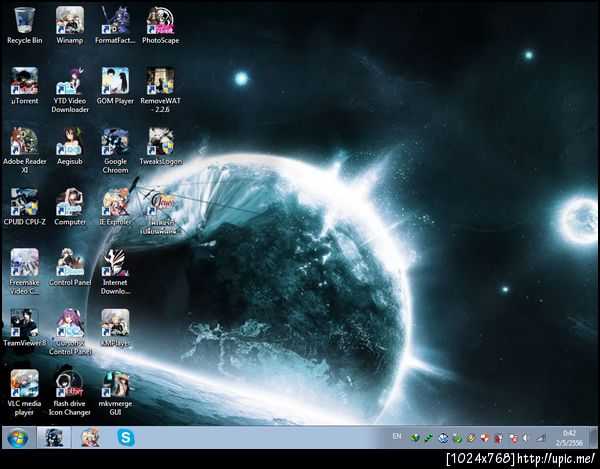Launch the Winamp shortcut

(70, 26)
